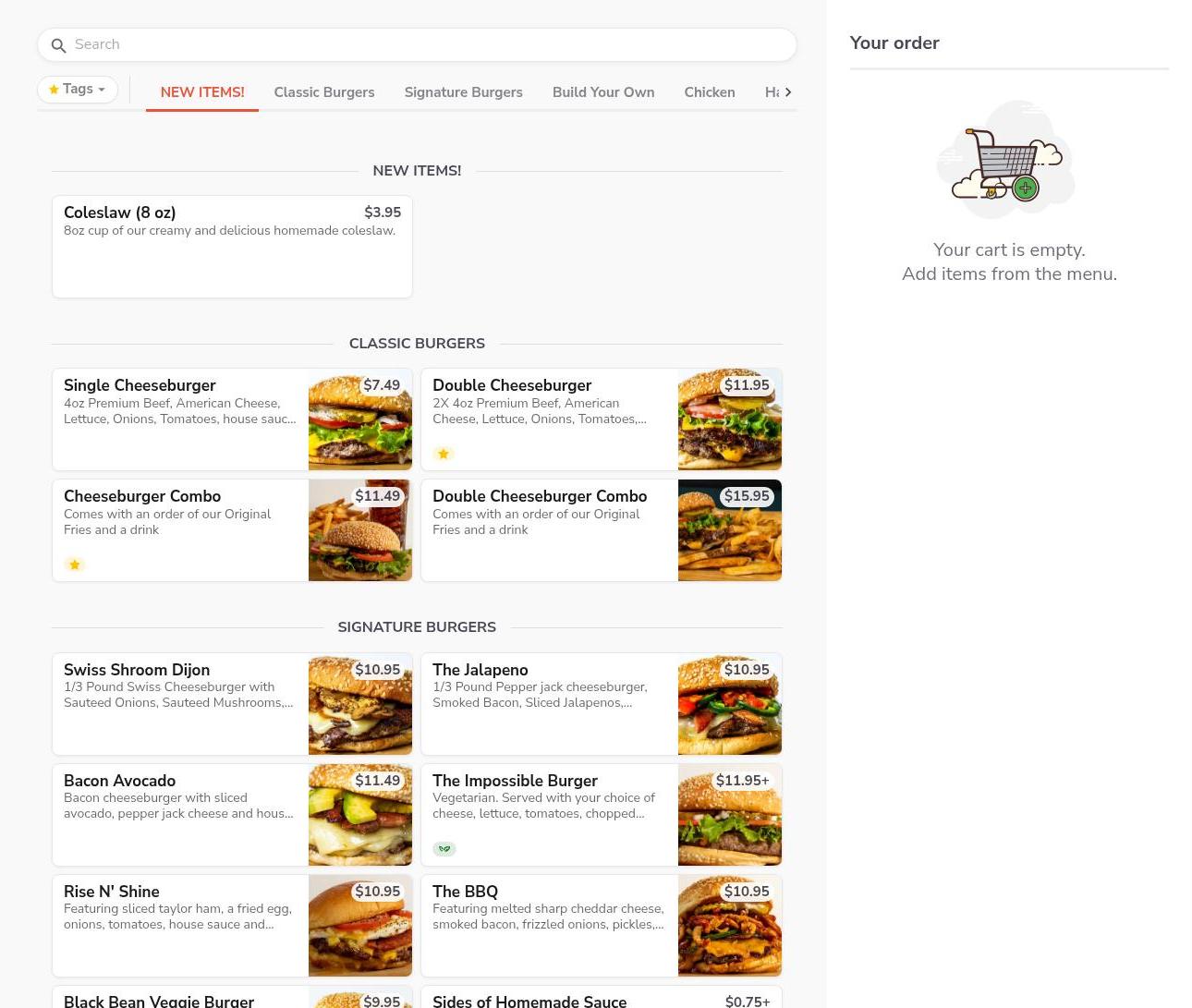Click the coleslaw description text
This screenshot has width=1192, height=1008.
pyautogui.click(x=229, y=231)
